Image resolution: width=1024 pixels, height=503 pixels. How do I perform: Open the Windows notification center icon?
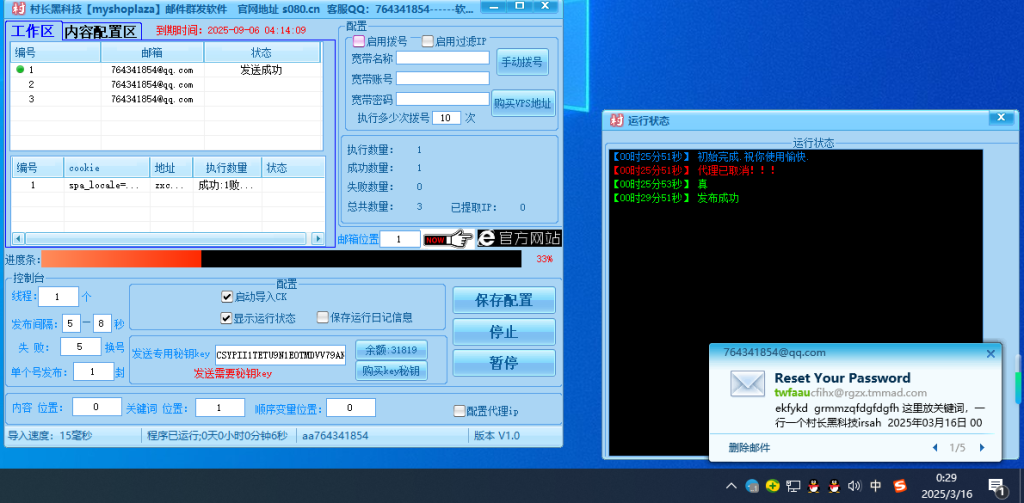pyautogui.click(x=996, y=486)
